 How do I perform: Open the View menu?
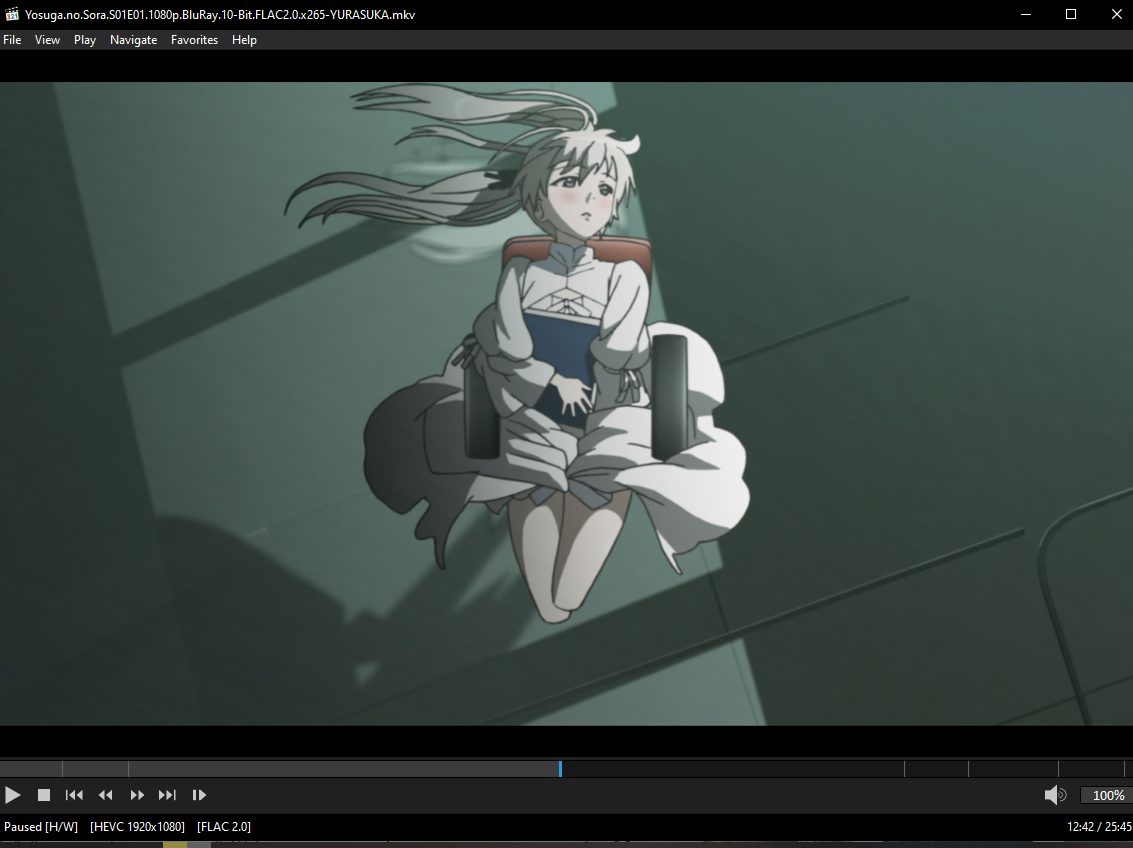tap(47, 40)
